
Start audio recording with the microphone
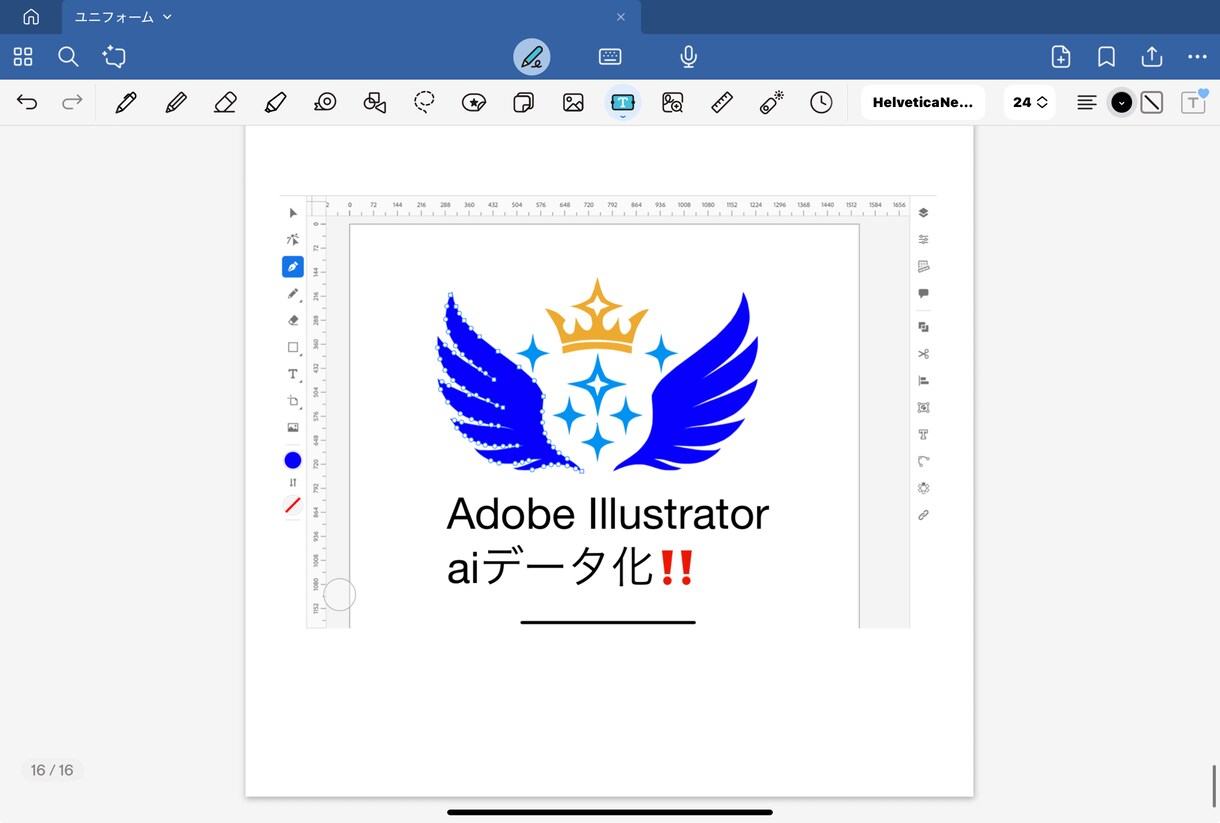coord(688,57)
